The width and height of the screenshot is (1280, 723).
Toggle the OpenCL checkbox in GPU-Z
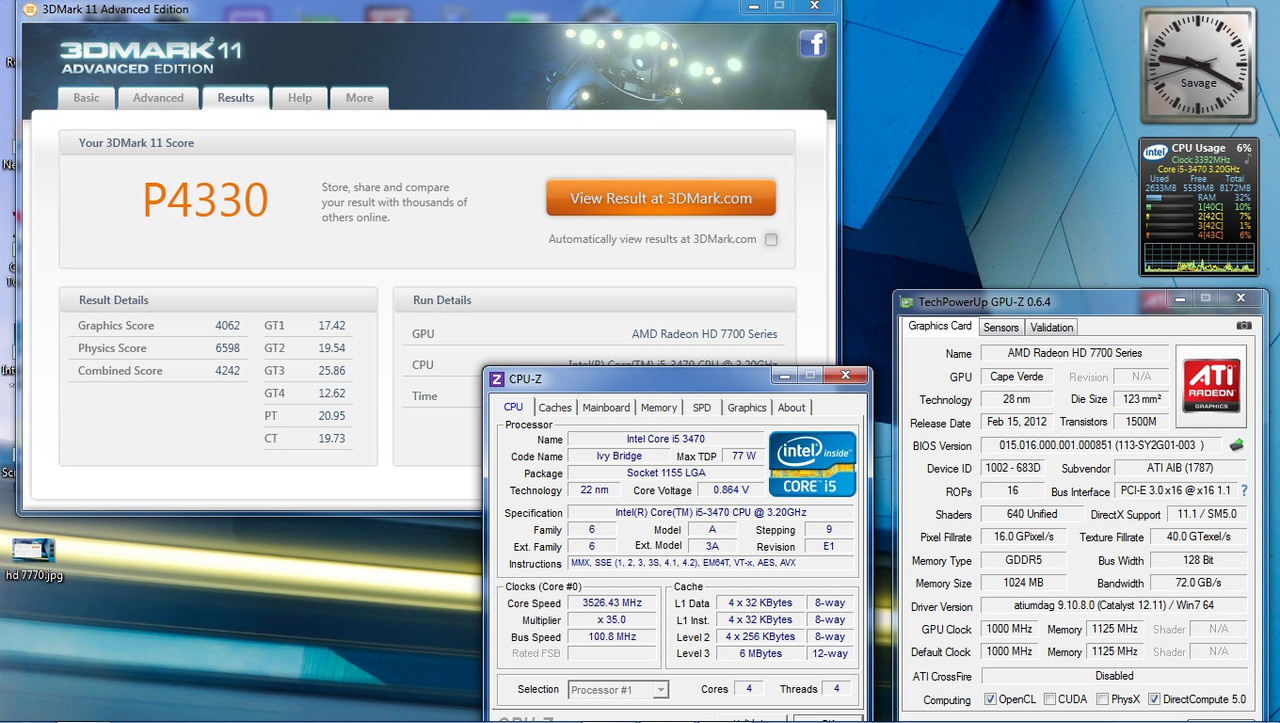coord(990,699)
